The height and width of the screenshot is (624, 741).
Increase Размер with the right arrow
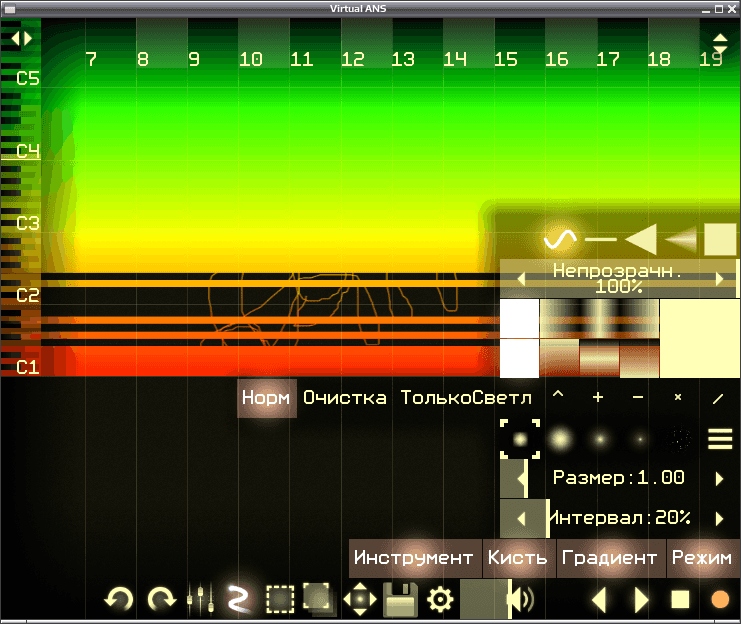click(719, 479)
